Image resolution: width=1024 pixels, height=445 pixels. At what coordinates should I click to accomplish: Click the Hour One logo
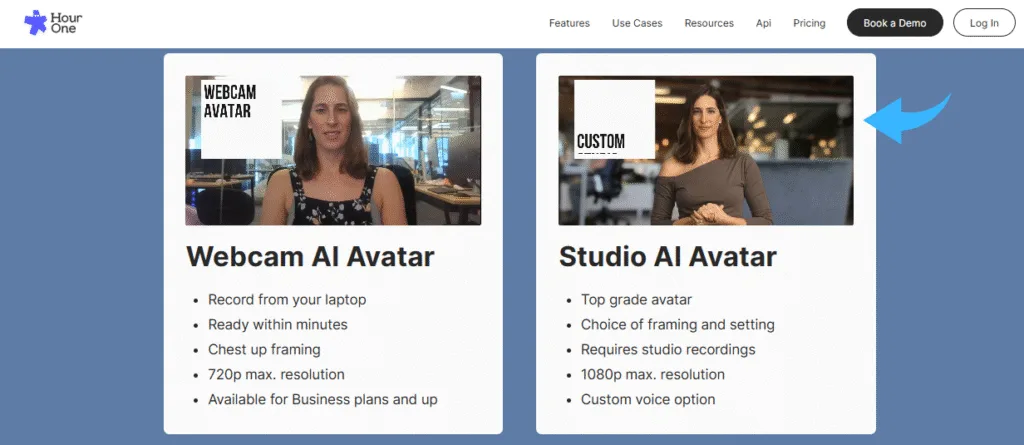[53, 23]
